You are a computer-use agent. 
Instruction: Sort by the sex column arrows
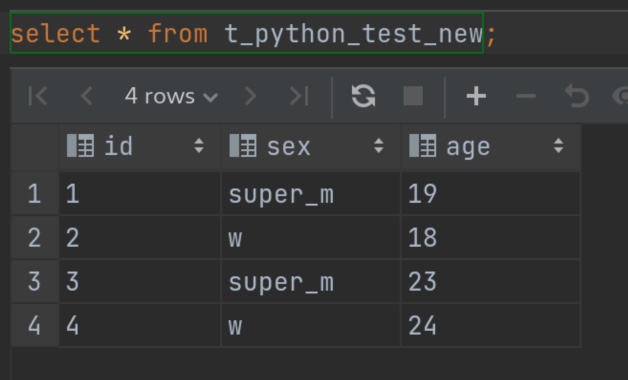coord(378,146)
